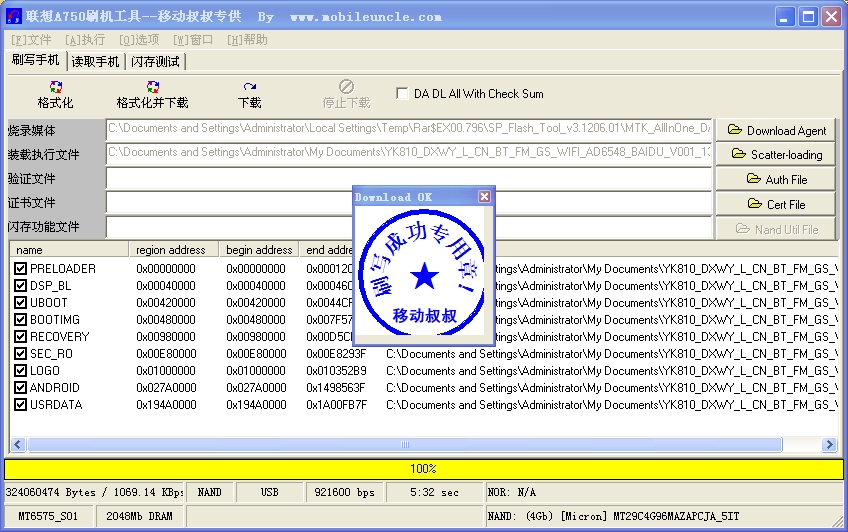Sort by region address column header
848x532 pixels.
(174, 250)
